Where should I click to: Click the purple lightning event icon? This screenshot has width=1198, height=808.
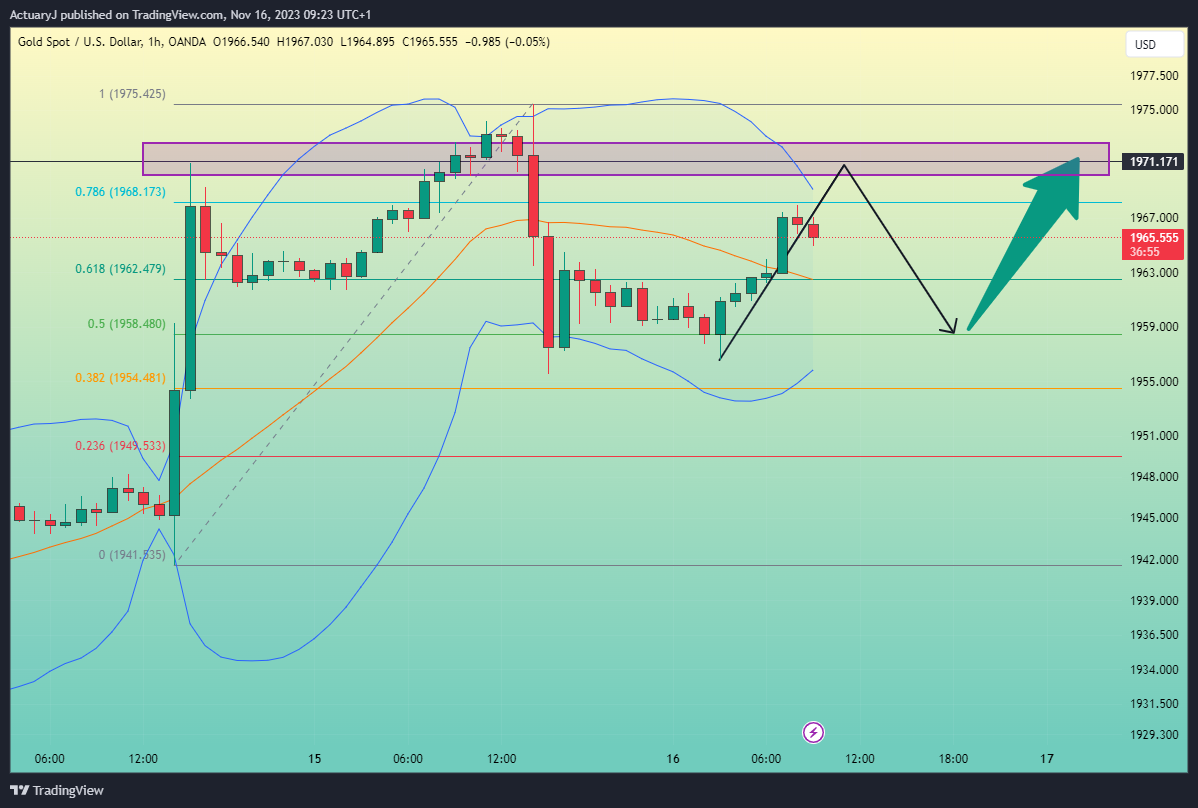813,733
